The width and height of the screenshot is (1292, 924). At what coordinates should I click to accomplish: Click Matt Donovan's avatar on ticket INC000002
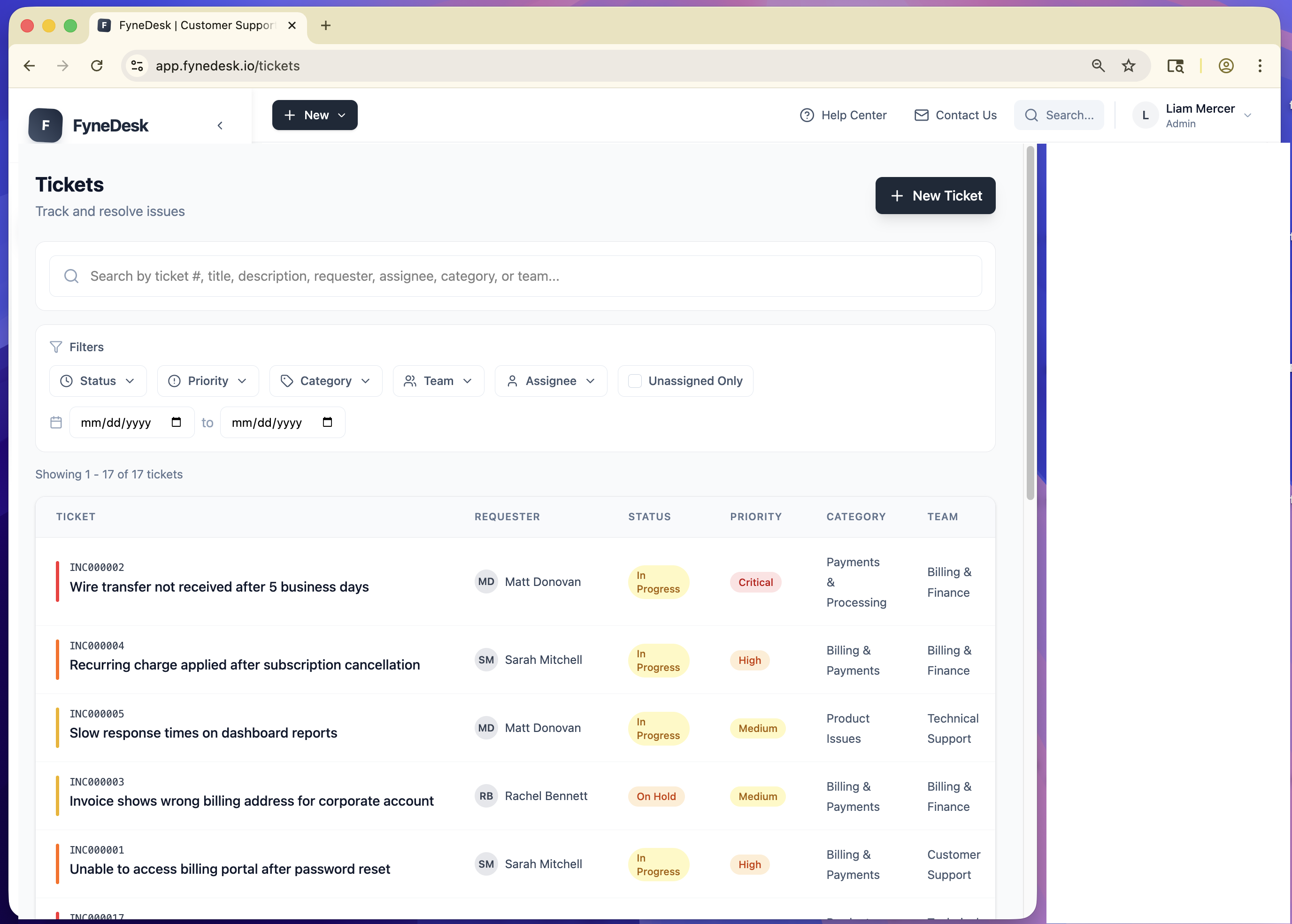click(485, 581)
